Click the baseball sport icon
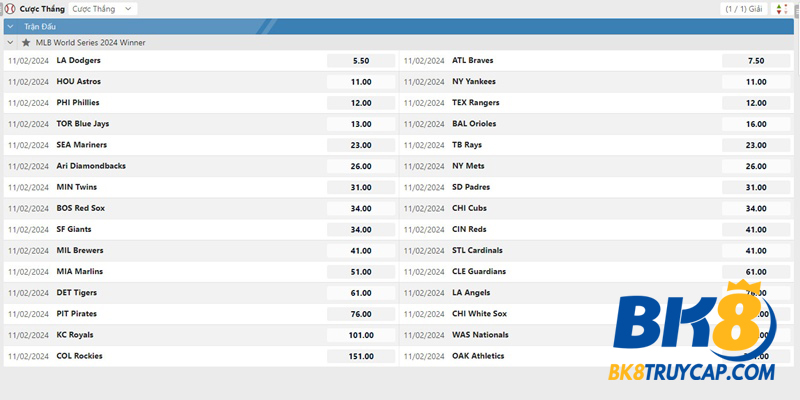 point(10,9)
